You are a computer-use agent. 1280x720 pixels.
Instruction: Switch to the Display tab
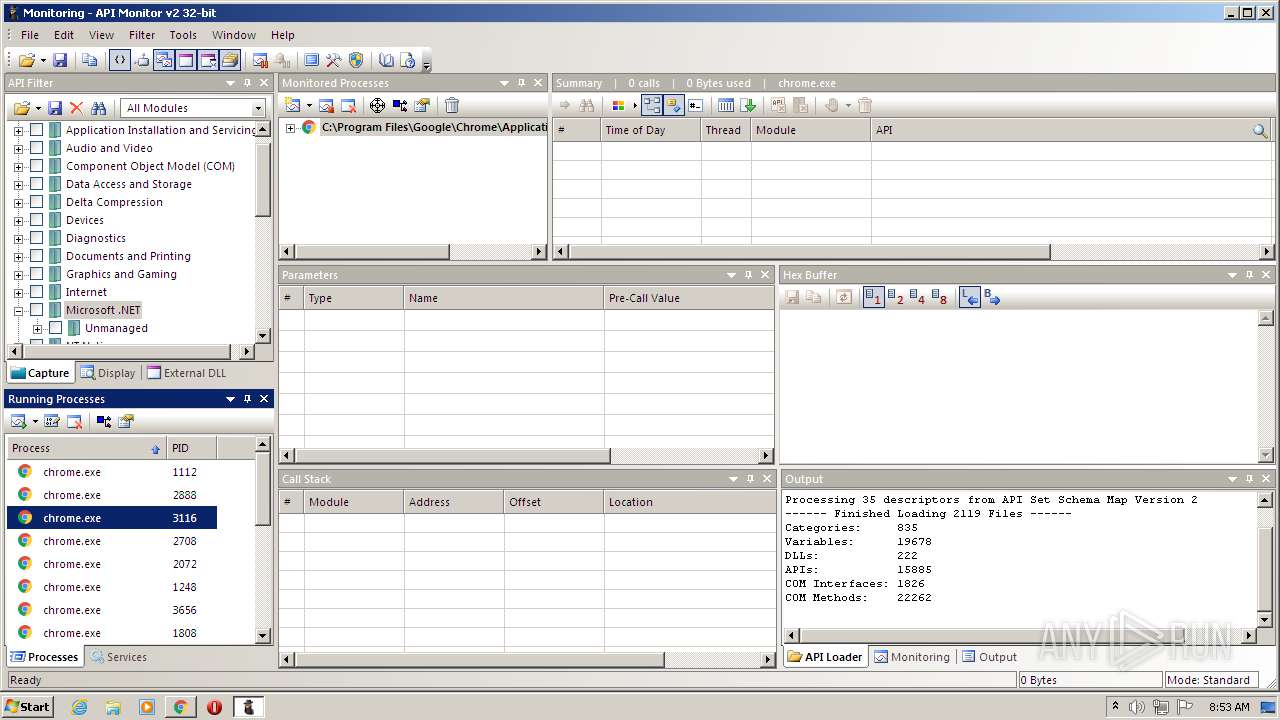108,373
